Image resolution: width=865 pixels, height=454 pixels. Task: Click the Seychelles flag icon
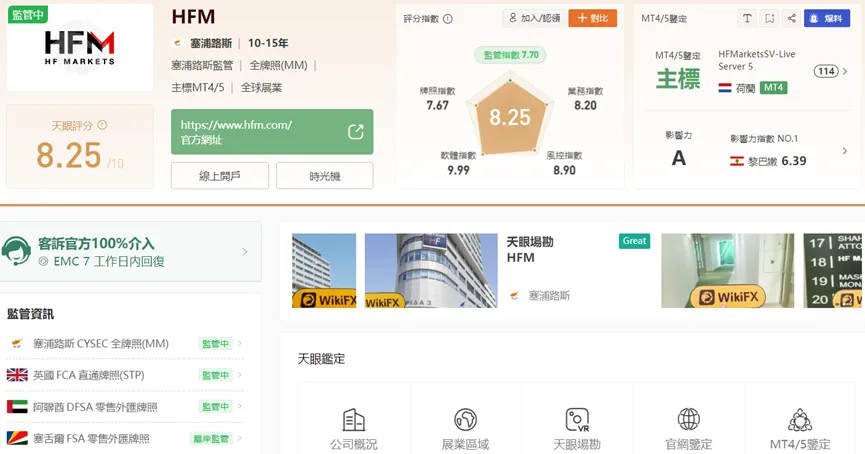pos(17,439)
